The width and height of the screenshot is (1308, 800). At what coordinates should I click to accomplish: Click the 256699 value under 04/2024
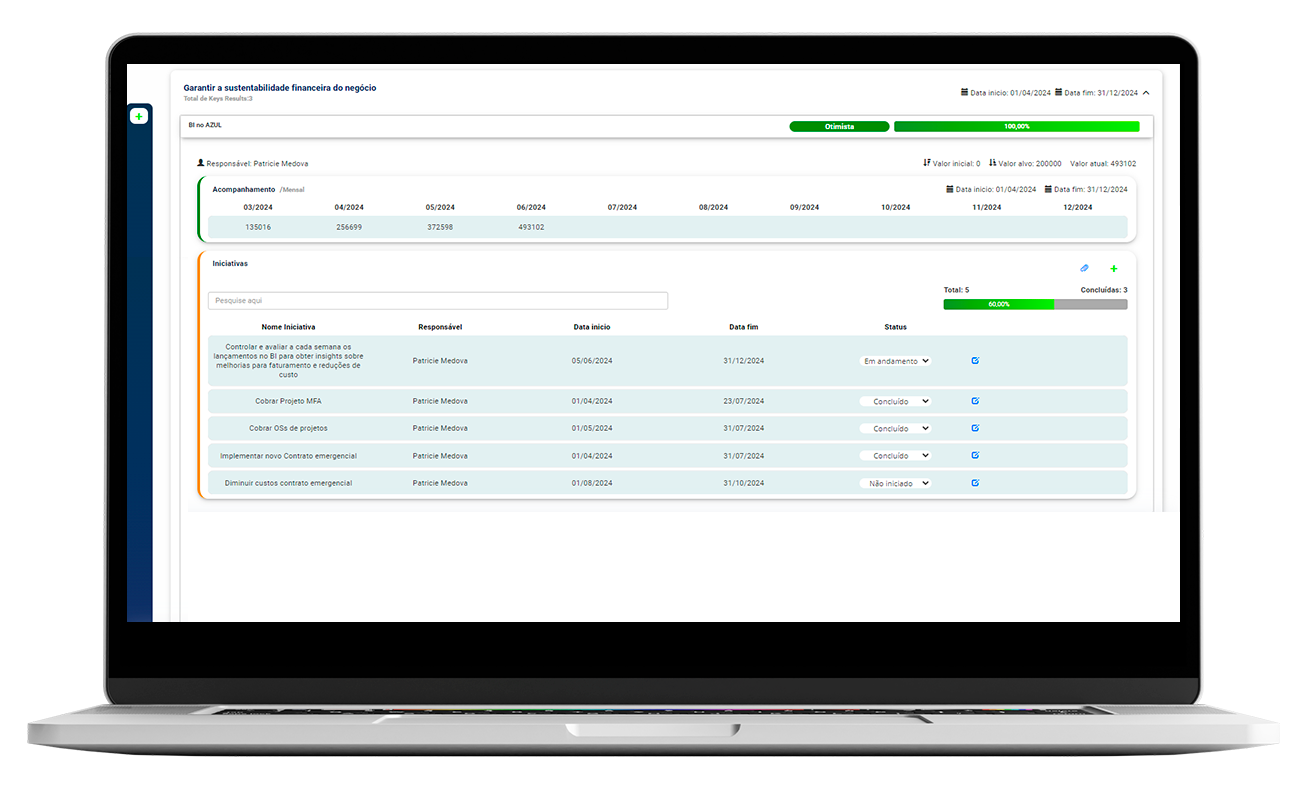click(x=349, y=227)
